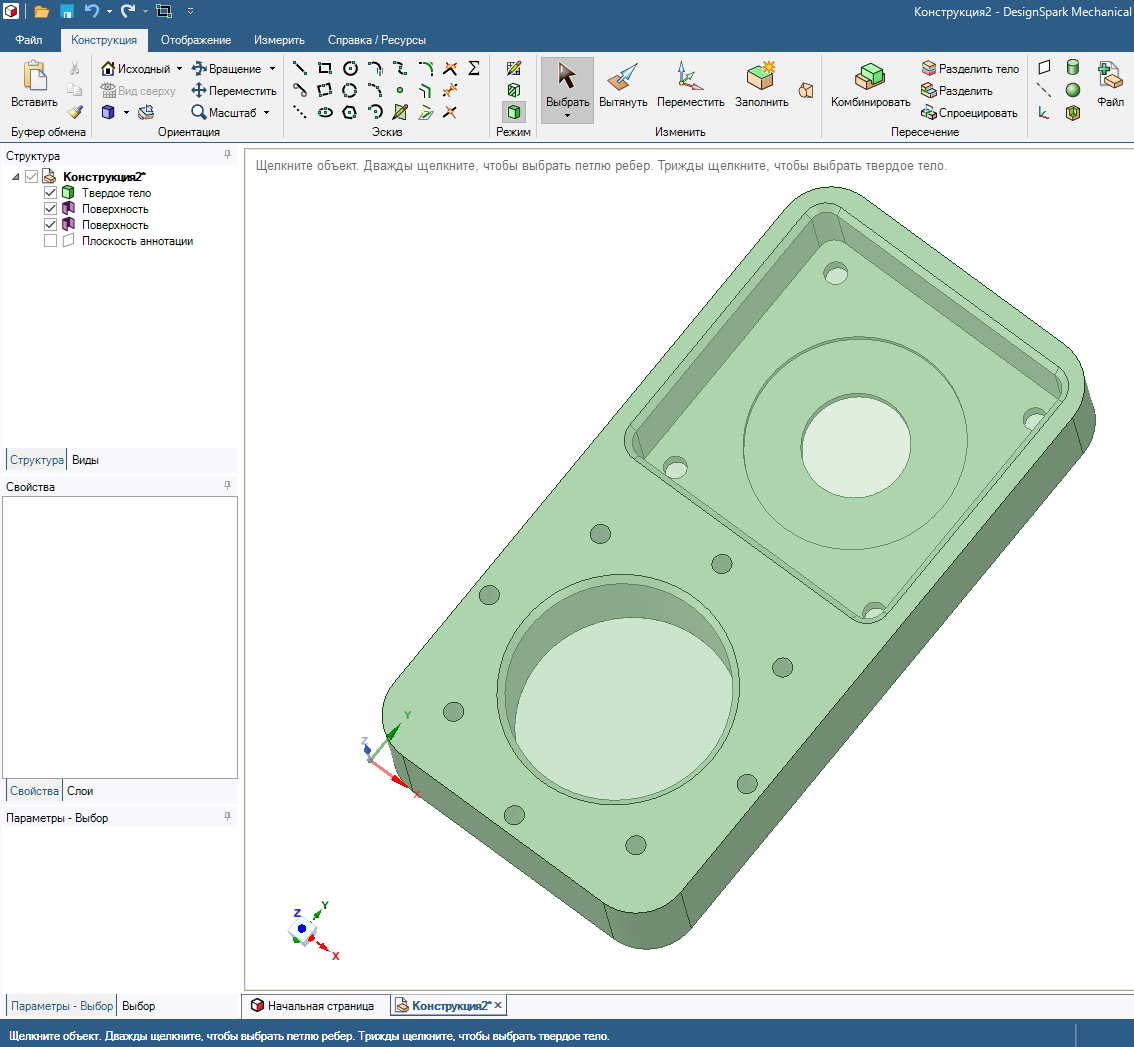Switch to the Виды panel tab
Viewport: 1134px width, 1047px height.
[x=85, y=460]
